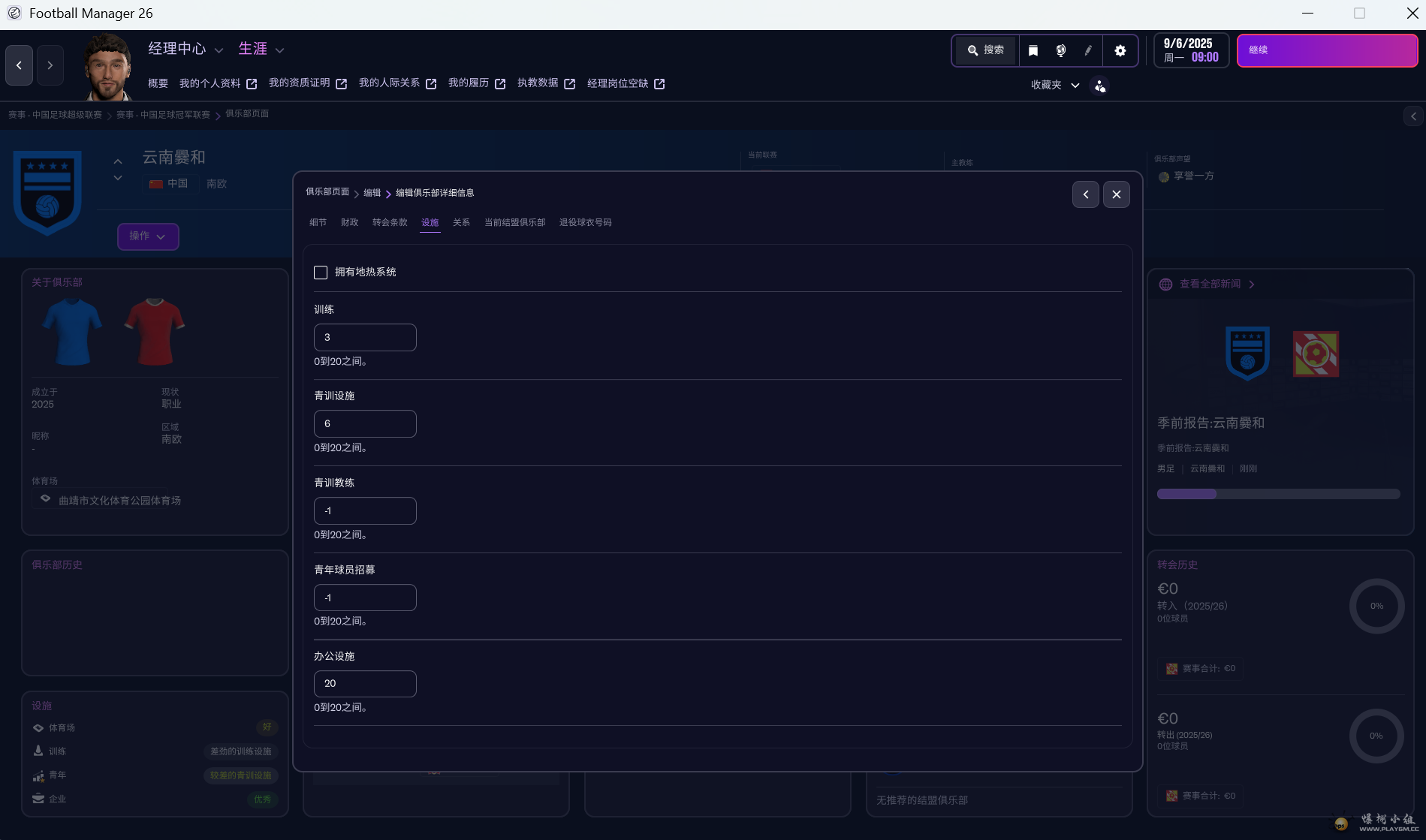
Task: Click the navigate forward arrow at top left
Action: pos(50,65)
